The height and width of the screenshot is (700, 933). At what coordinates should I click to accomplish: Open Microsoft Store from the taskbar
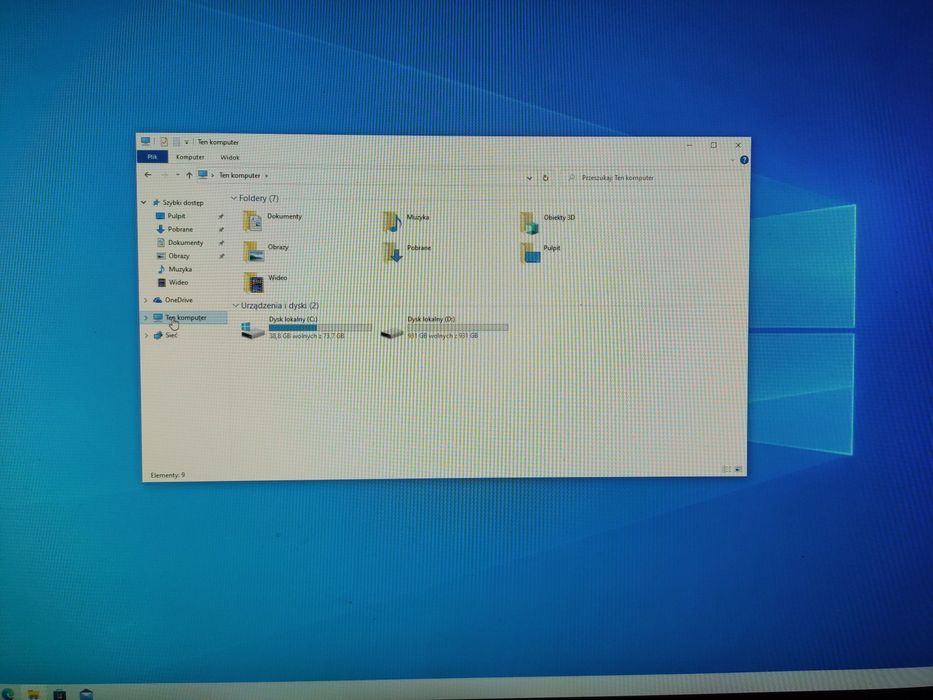pyautogui.click(x=60, y=694)
